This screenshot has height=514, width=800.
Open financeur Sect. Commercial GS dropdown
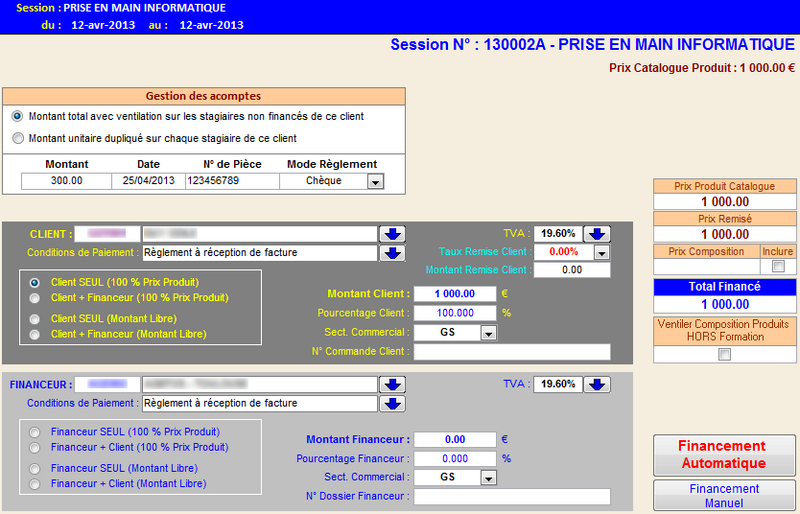487,478
